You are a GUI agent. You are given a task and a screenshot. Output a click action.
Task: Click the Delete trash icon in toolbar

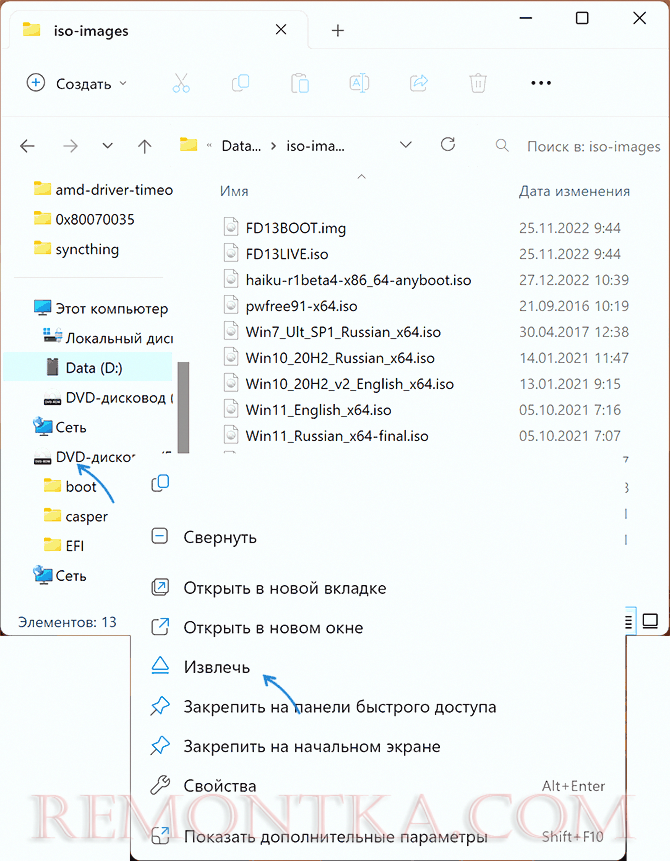[478, 83]
